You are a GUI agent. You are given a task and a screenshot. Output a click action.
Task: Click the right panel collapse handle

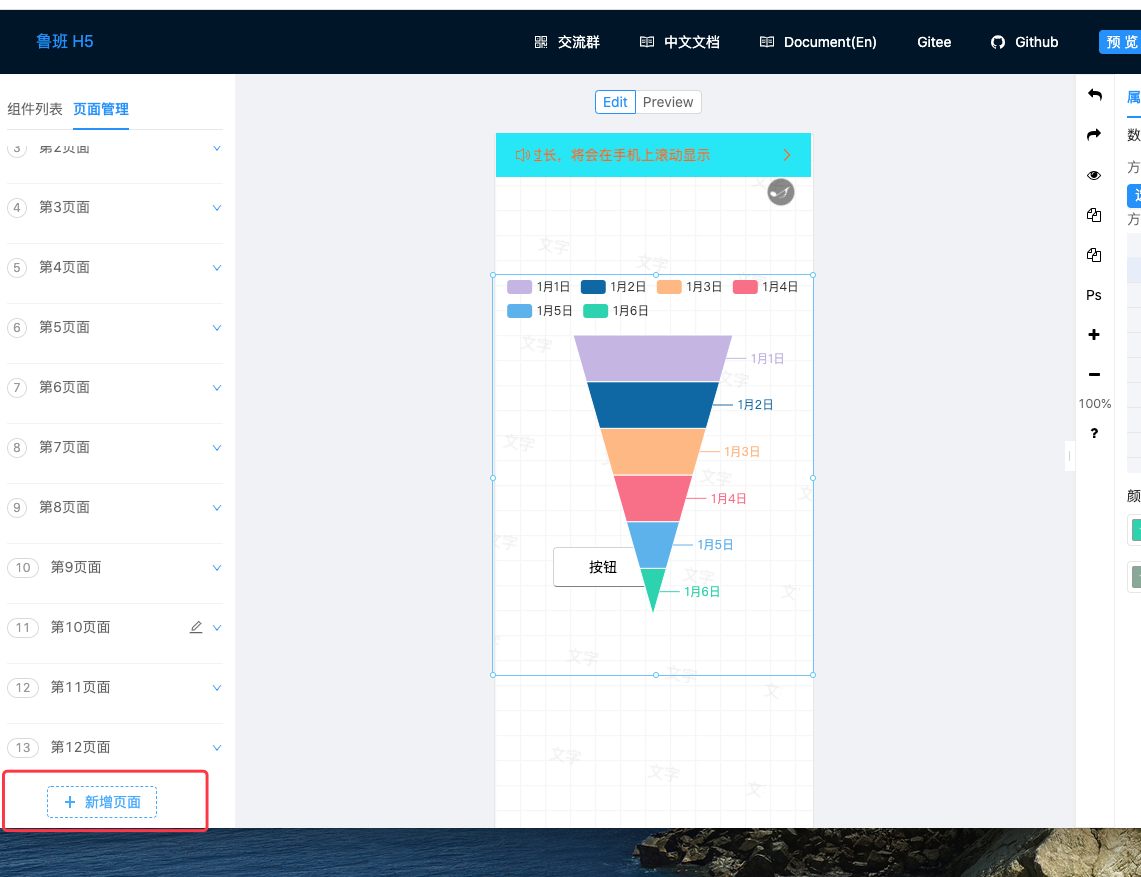1069,456
